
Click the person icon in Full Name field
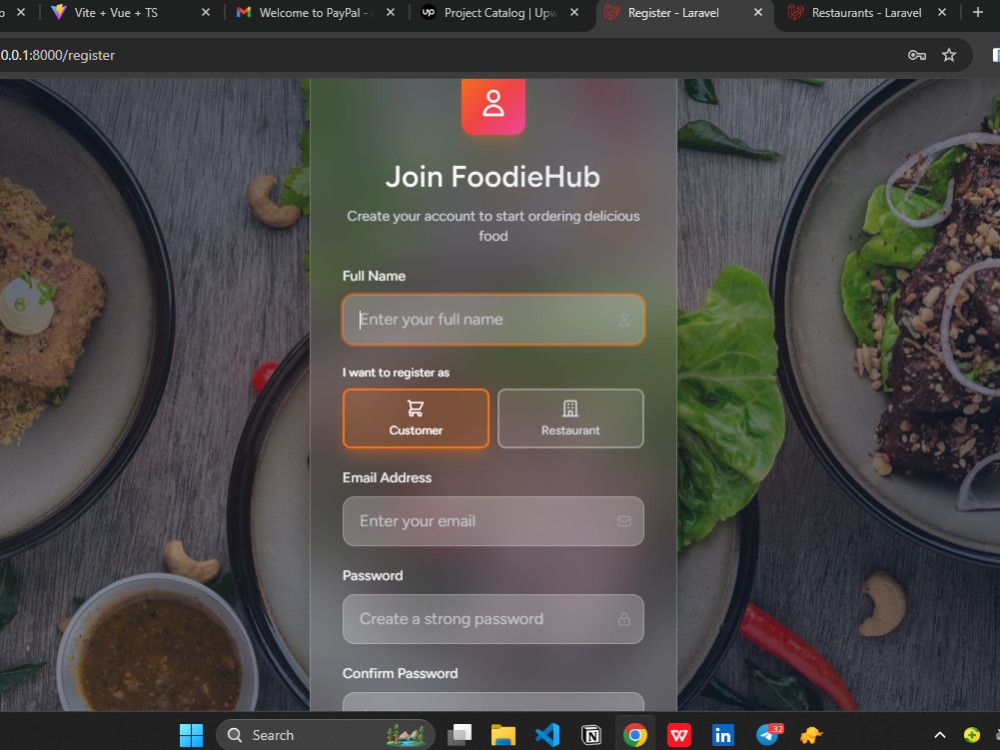tap(624, 320)
